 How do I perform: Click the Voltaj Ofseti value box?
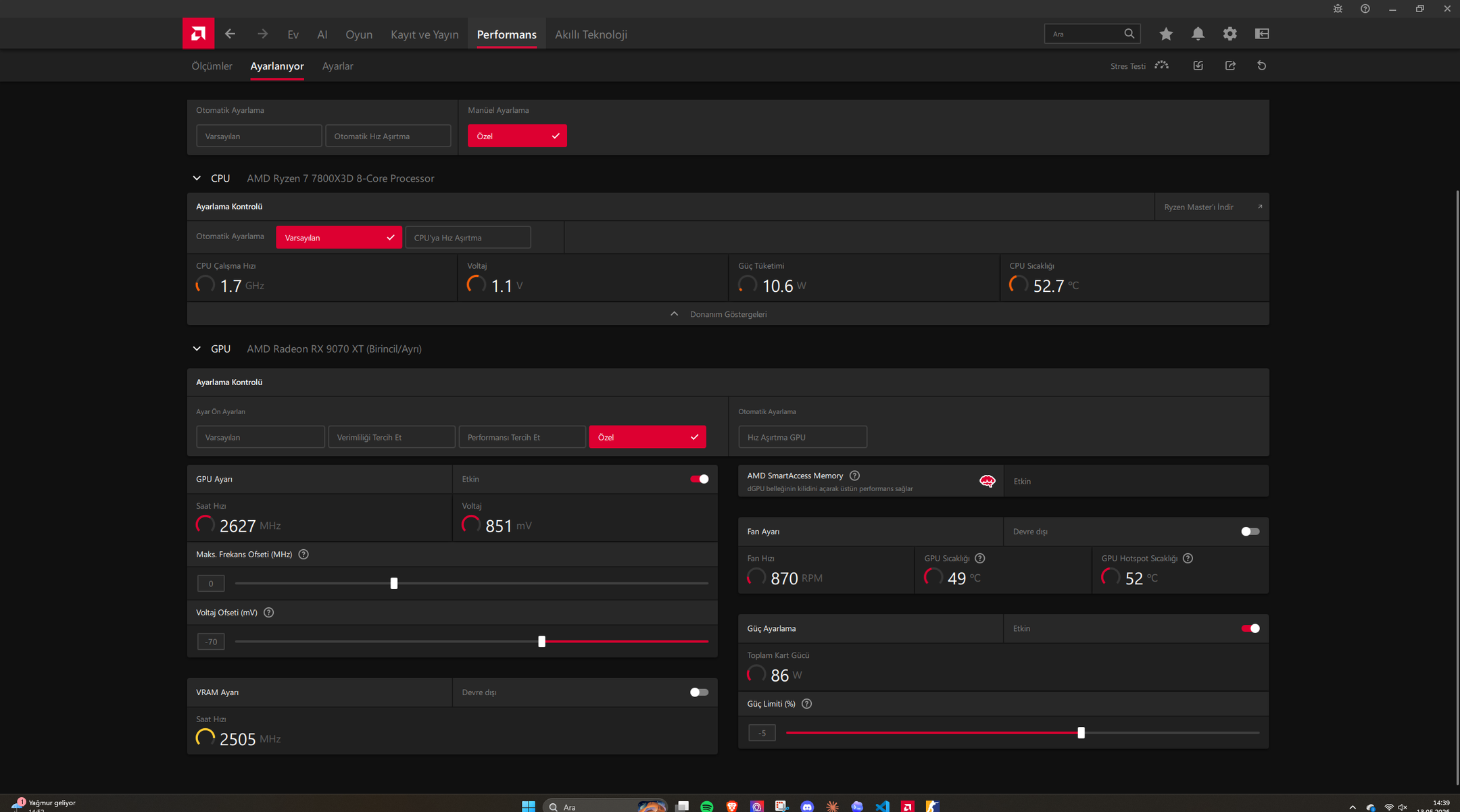tap(211, 642)
